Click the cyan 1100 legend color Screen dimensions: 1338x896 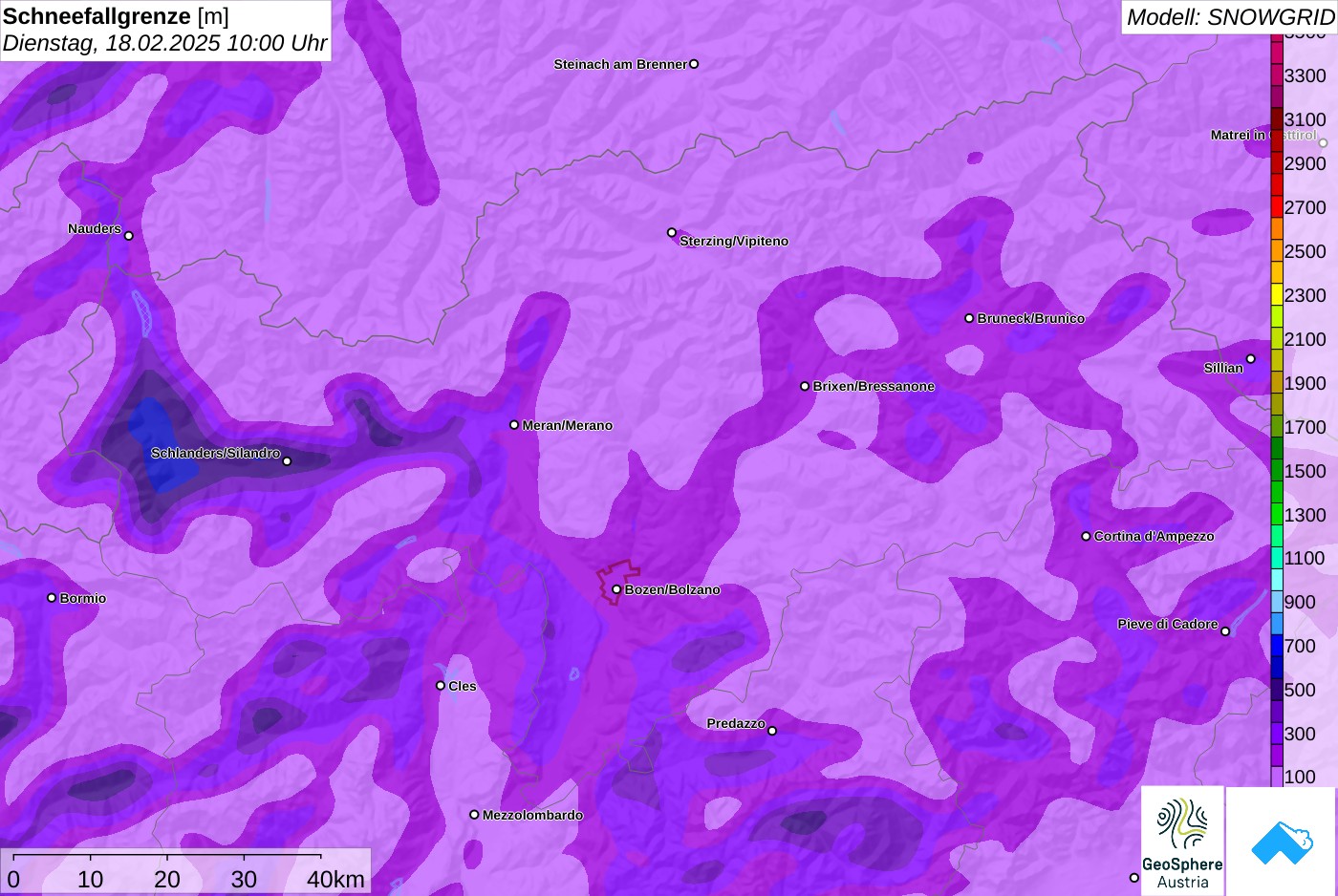coord(1277,558)
